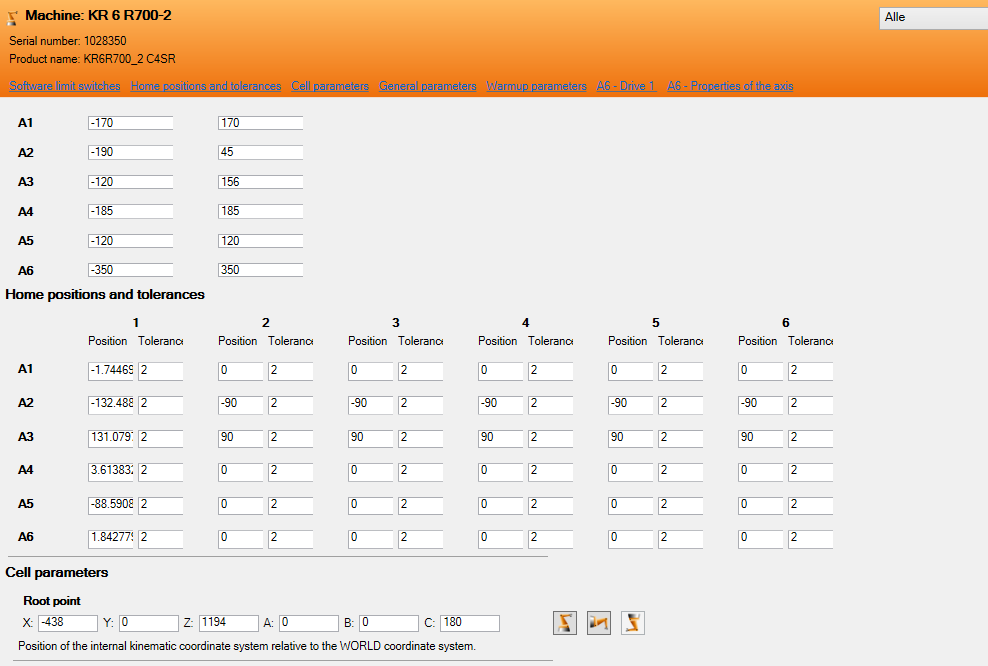Edit Home 1 A3 position 131.079

111,437
